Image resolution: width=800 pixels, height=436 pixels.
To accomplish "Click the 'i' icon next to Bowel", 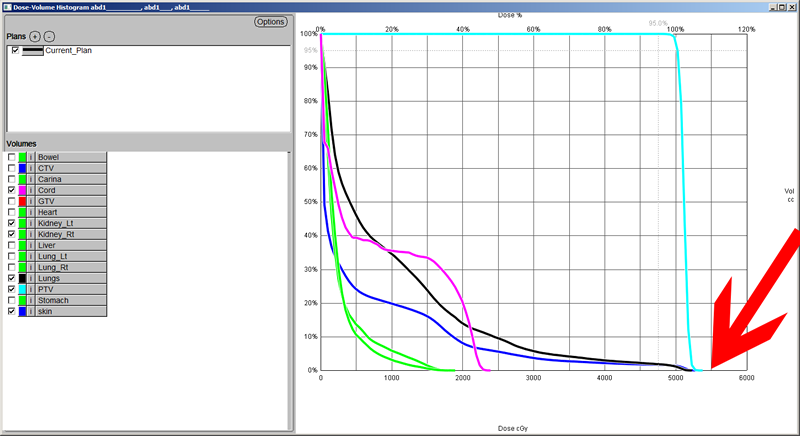I will click(x=30, y=157).
